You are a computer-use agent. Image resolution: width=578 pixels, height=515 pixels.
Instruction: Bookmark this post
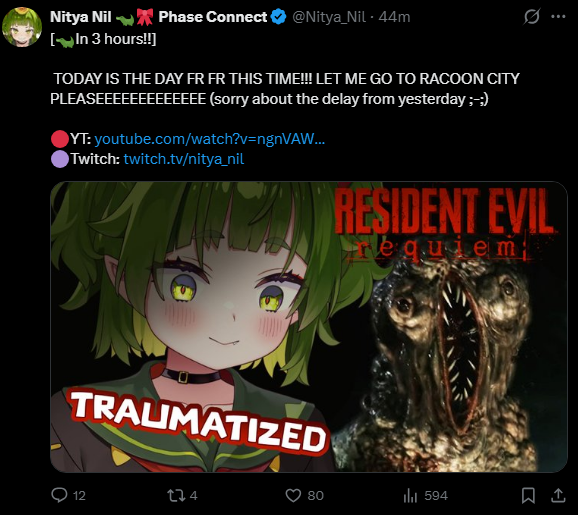pyautogui.click(x=528, y=495)
